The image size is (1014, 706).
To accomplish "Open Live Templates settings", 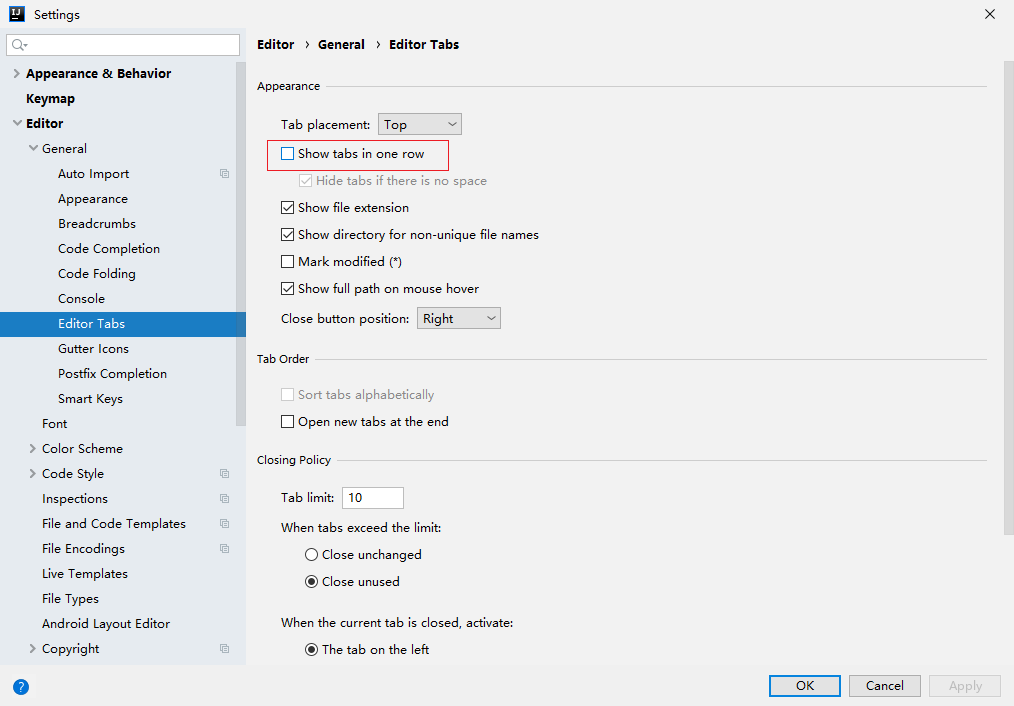I will 85,573.
